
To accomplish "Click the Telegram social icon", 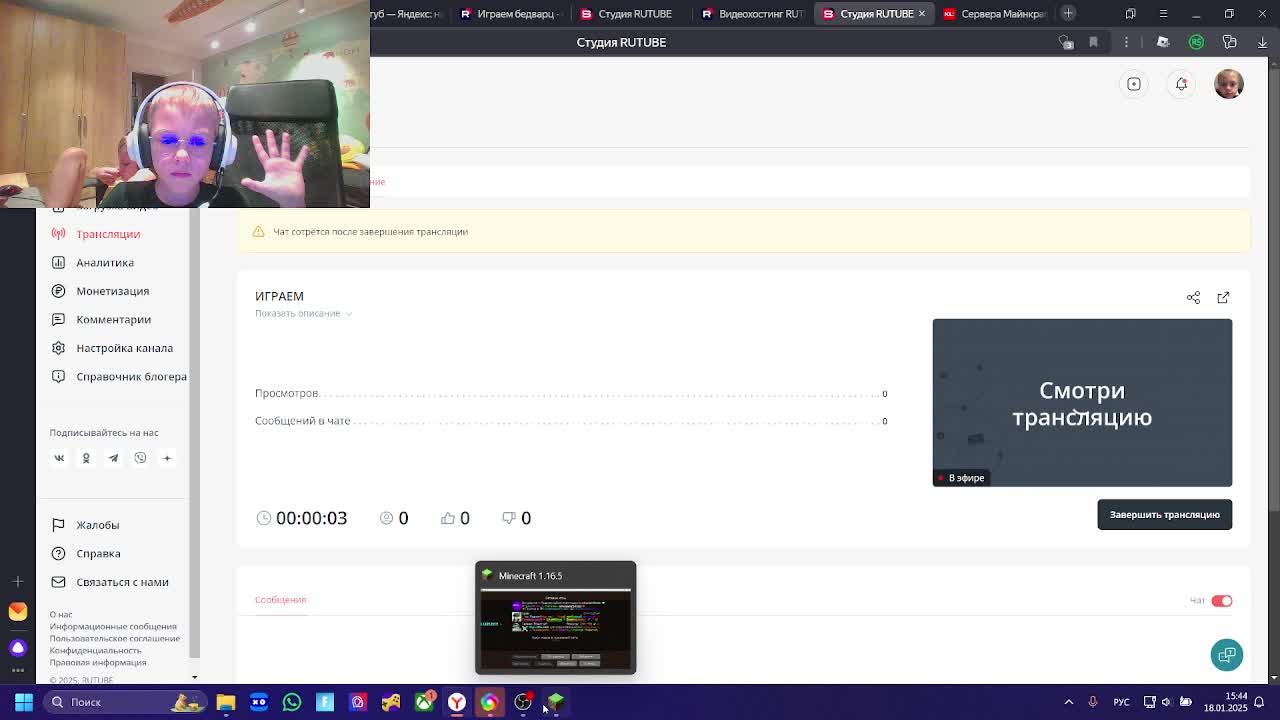I will click(113, 458).
